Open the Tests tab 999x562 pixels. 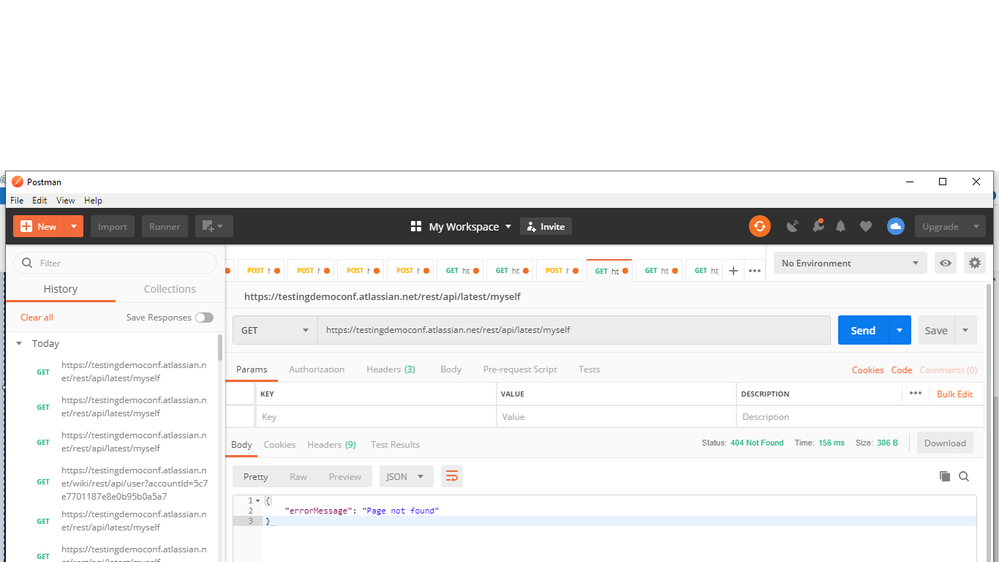[x=589, y=369]
